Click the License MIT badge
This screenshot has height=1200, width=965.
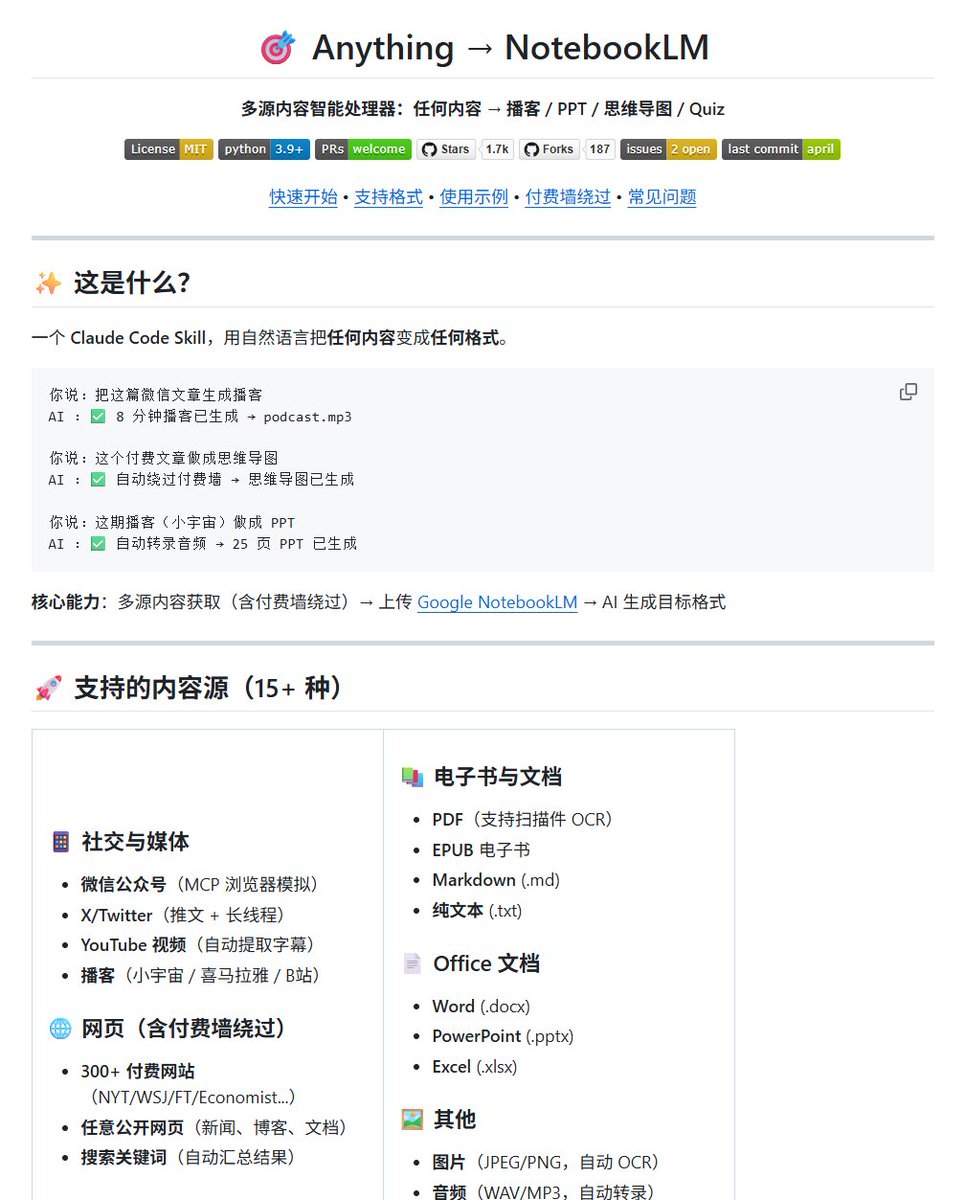pyautogui.click(x=169, y=149)
